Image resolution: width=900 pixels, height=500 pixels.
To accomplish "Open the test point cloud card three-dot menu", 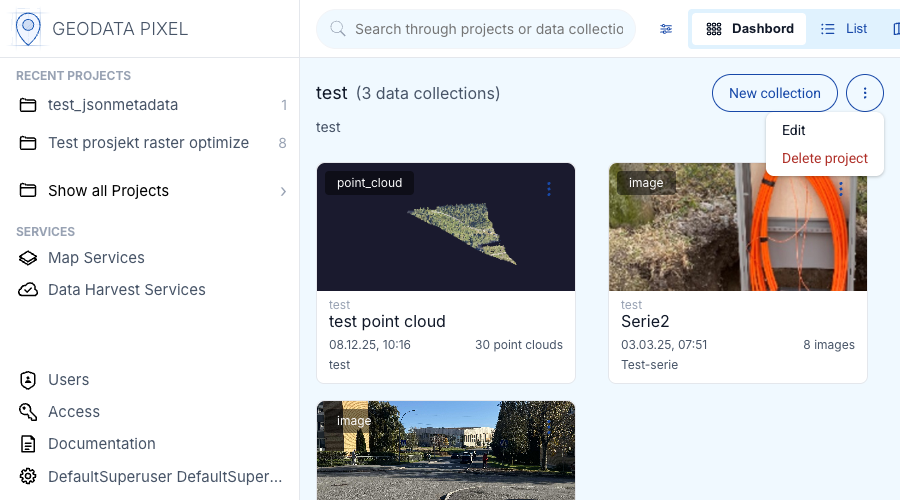I will pyautogui.click(x=549, y=189).
